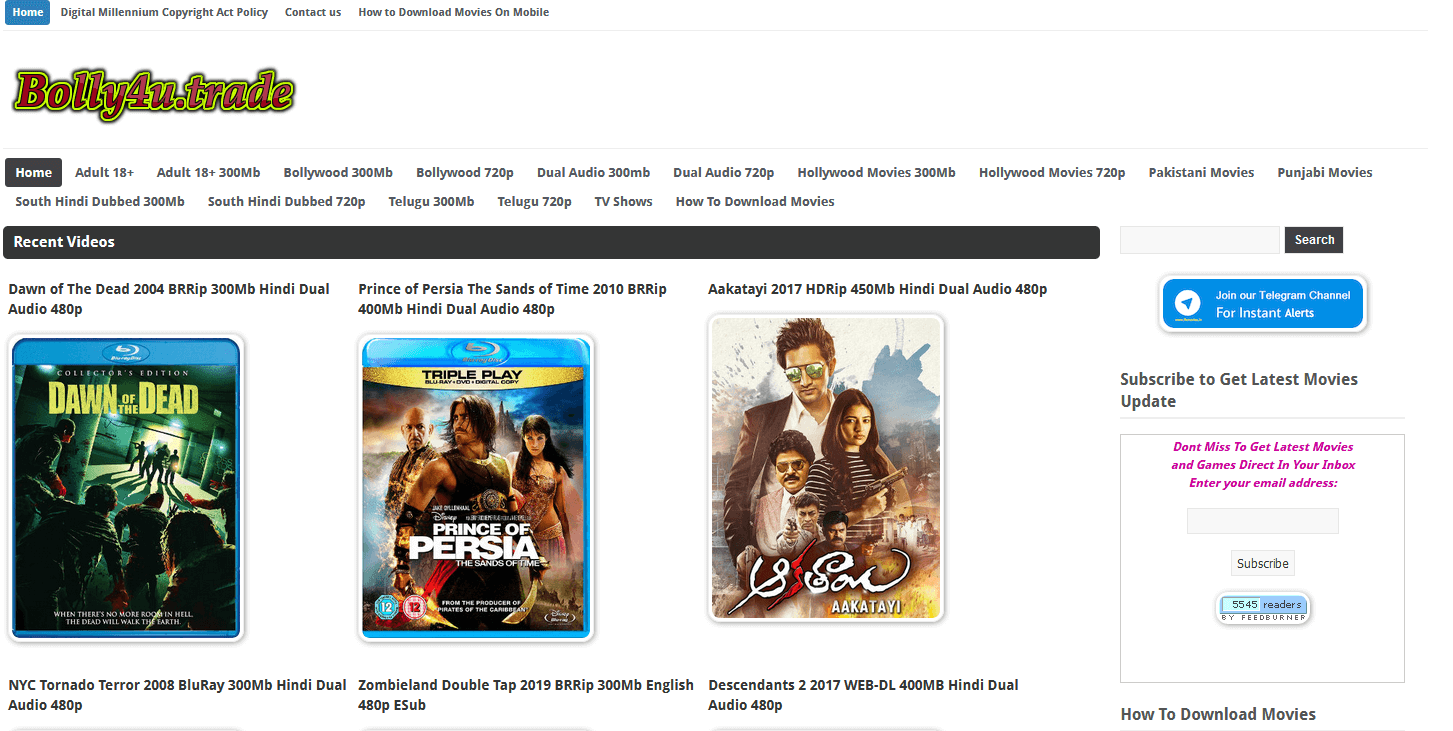Open Zombieland Double Tap 2019 BRRip link
1453x731 pixels.
(x=525, y=695)
